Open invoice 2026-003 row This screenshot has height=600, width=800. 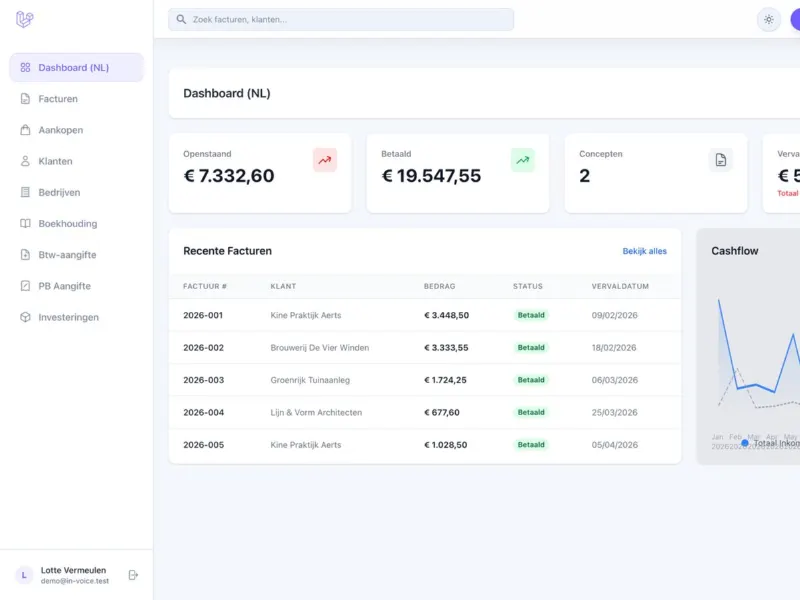(x=424, y=380)
